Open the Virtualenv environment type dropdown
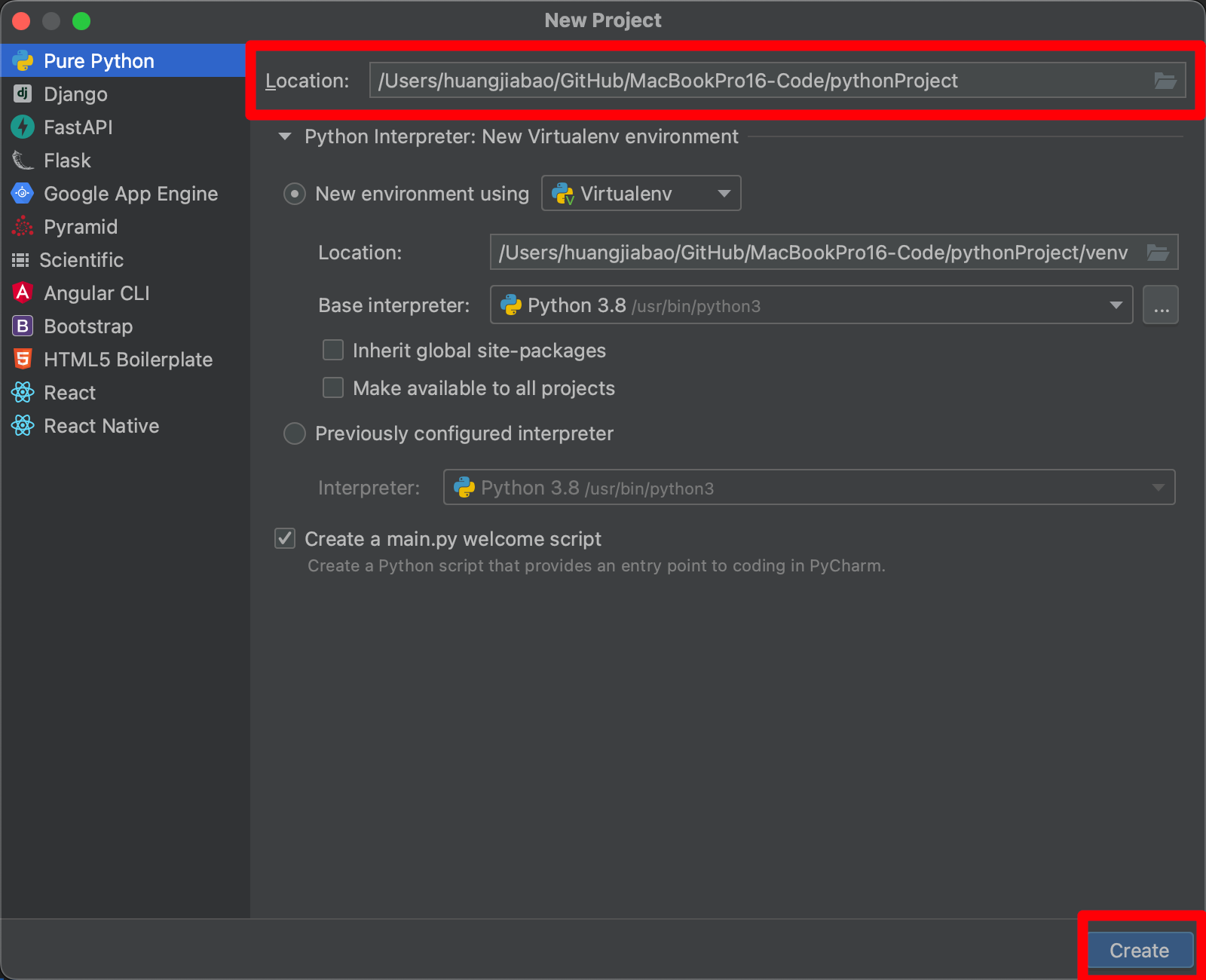The image size is (1206, 980). pyautogui.click(x=641, y=193)
